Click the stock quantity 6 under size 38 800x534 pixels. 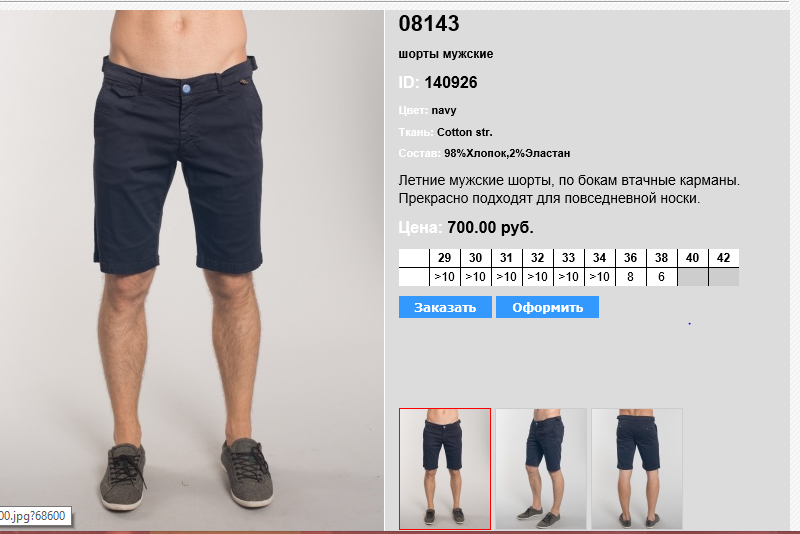point(662,277)
